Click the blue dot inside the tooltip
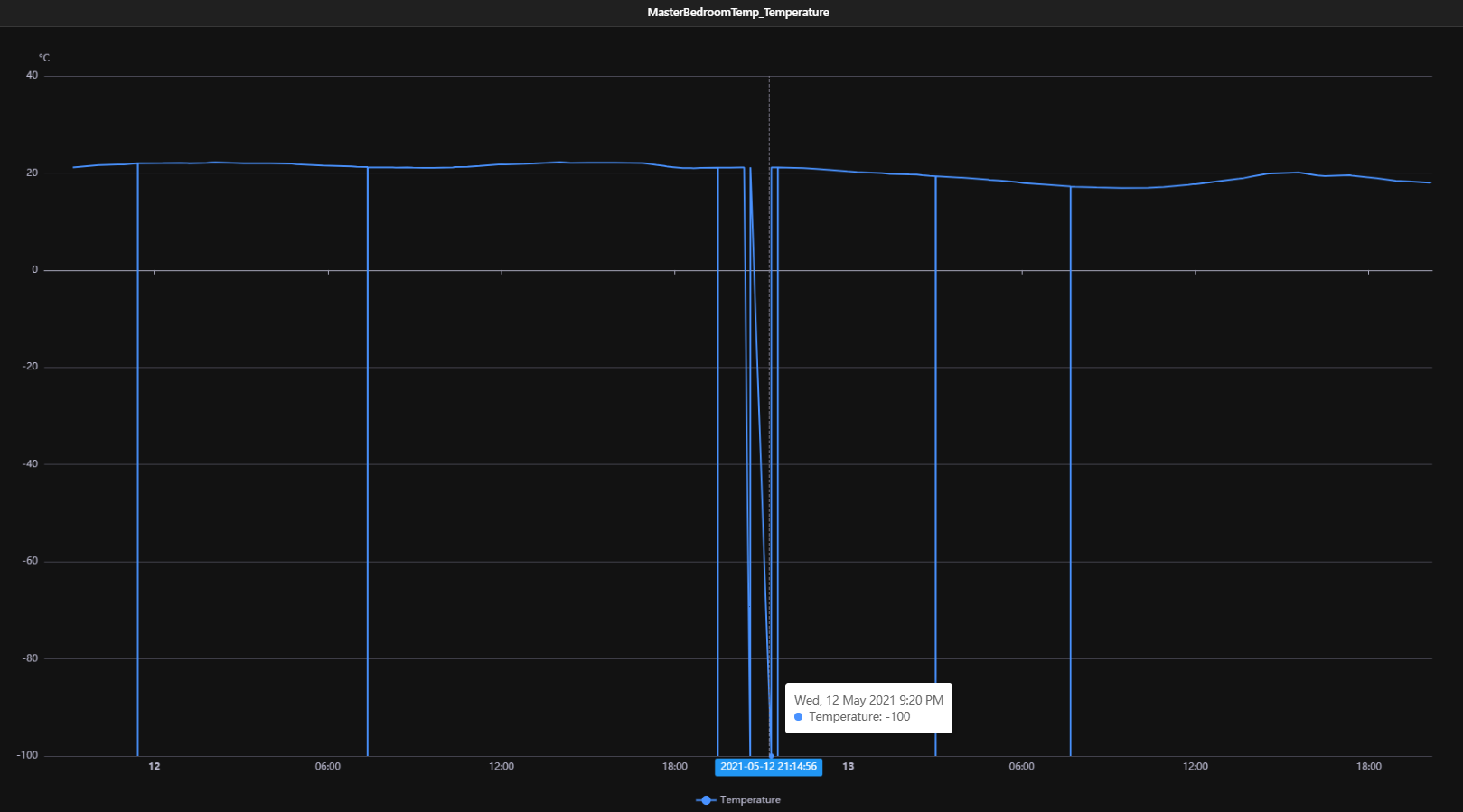Image resolution: width=1463 pixels, height=812 pixels. pyautogui.click(x=799, y=717)
